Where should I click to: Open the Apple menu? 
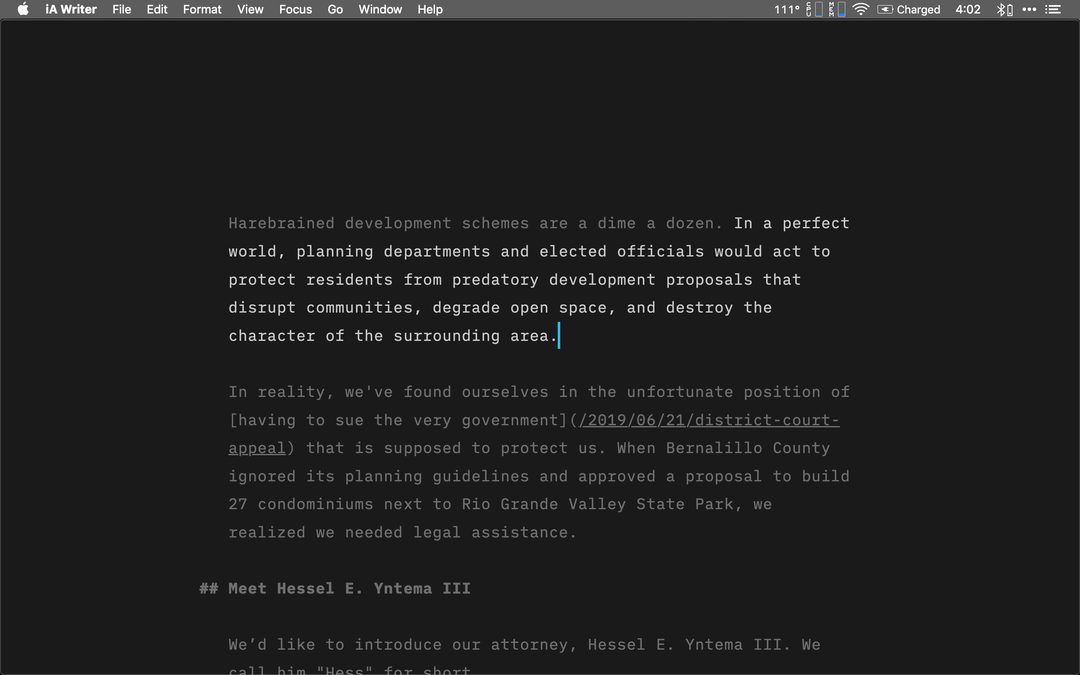(22, 9)
